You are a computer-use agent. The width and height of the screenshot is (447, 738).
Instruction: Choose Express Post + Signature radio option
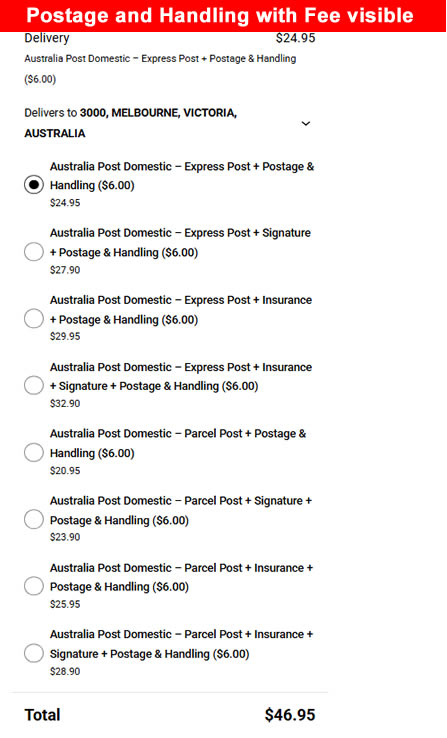pos(34,251)
